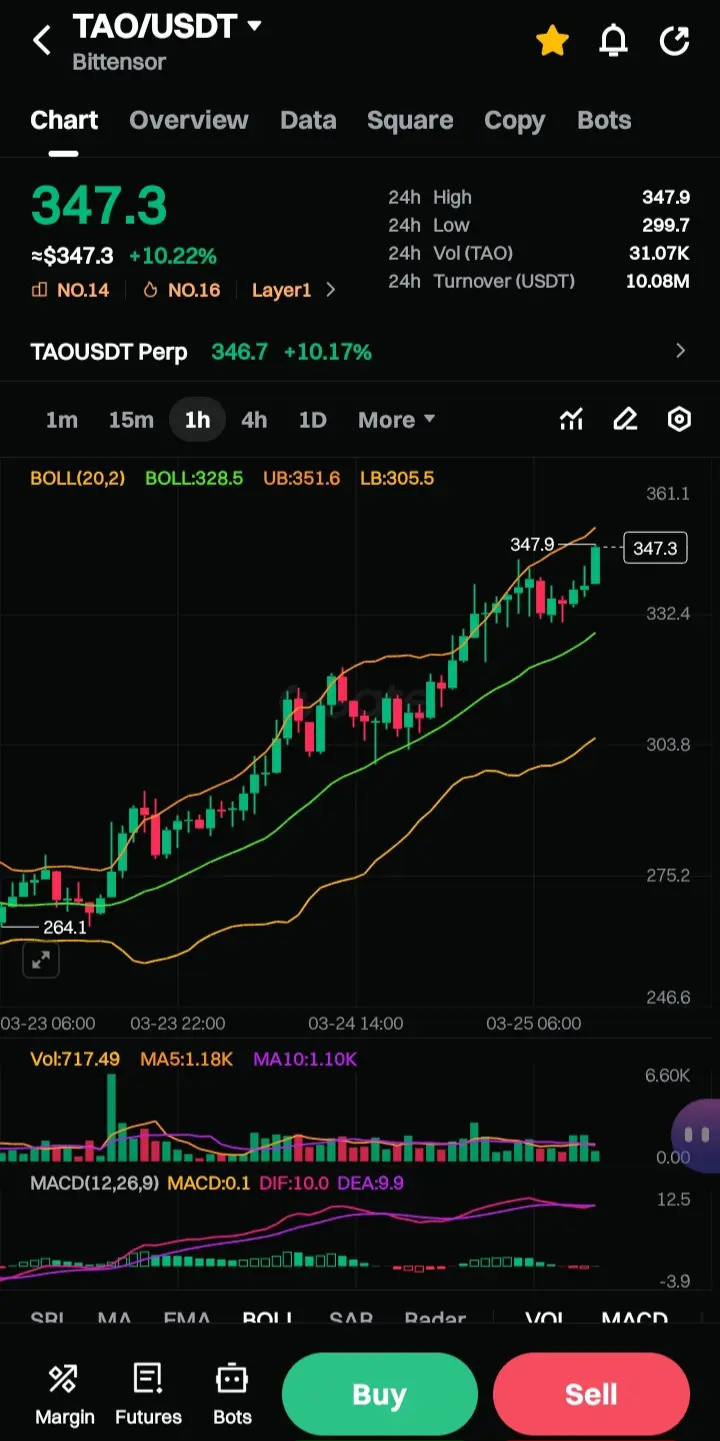Tap the UB:351.6 value
Image resolution: width=720 pixels, height=1441 pixels.
click(x=301, y=478)
